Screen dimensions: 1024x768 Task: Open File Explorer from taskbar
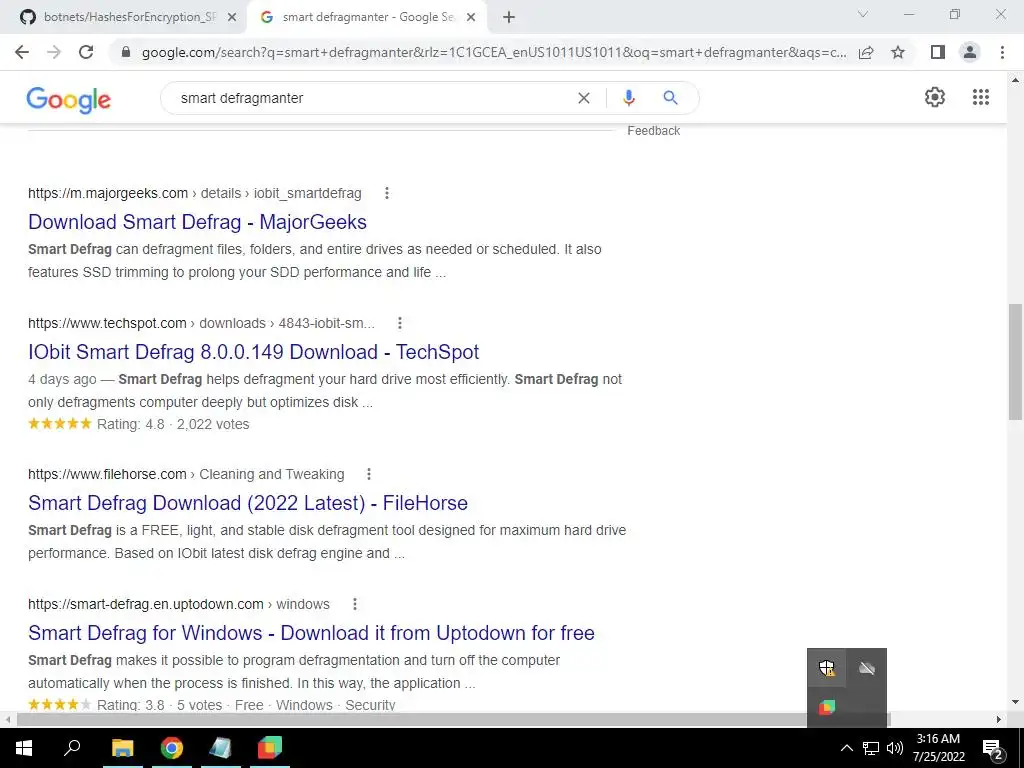tap(122, 748)
